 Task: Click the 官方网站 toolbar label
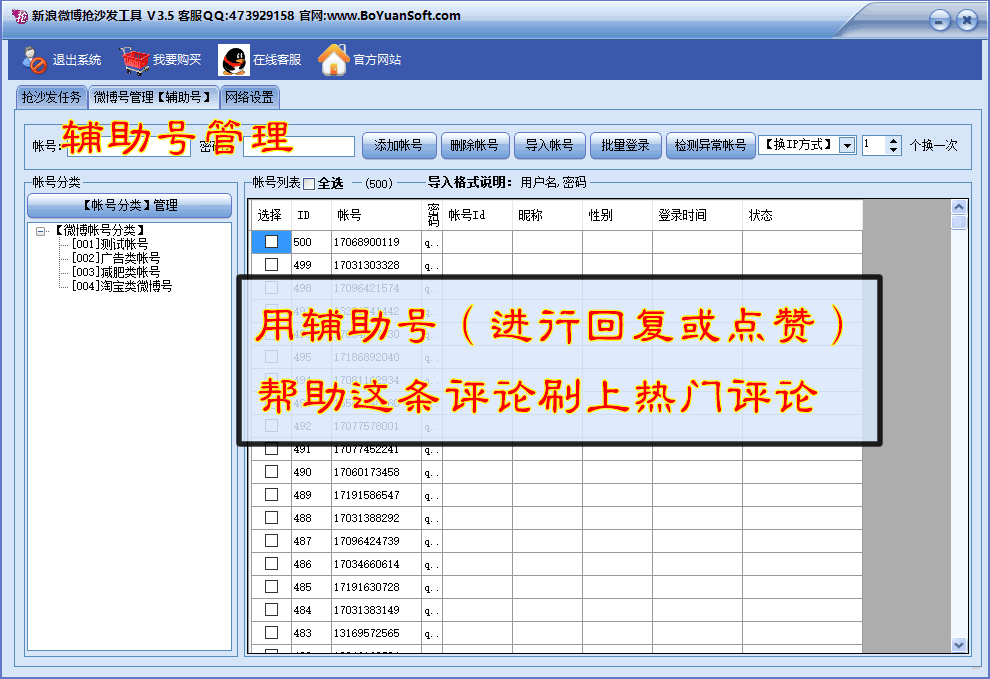coord(377,60)
